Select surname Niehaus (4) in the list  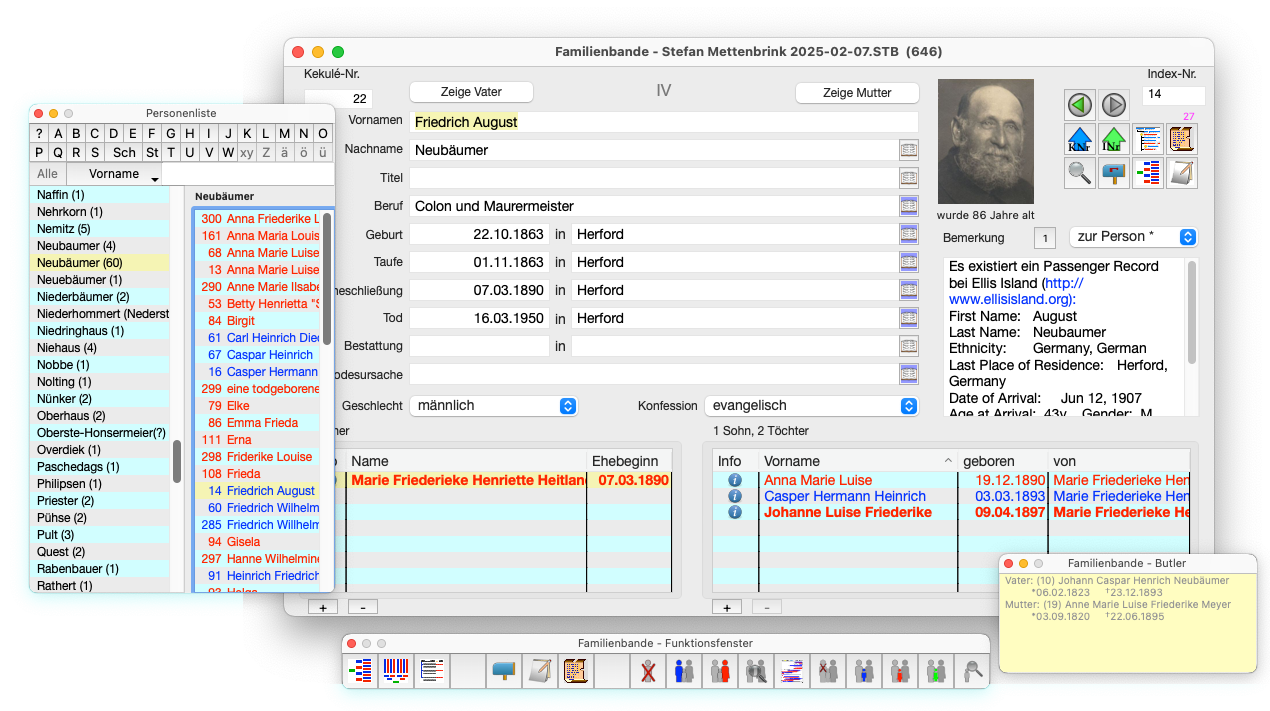coord(67,348)
